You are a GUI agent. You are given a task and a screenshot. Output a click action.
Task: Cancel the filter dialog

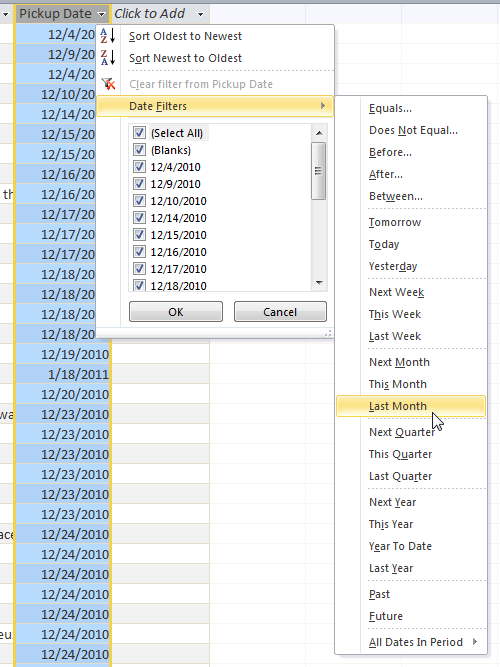[280, 312]
